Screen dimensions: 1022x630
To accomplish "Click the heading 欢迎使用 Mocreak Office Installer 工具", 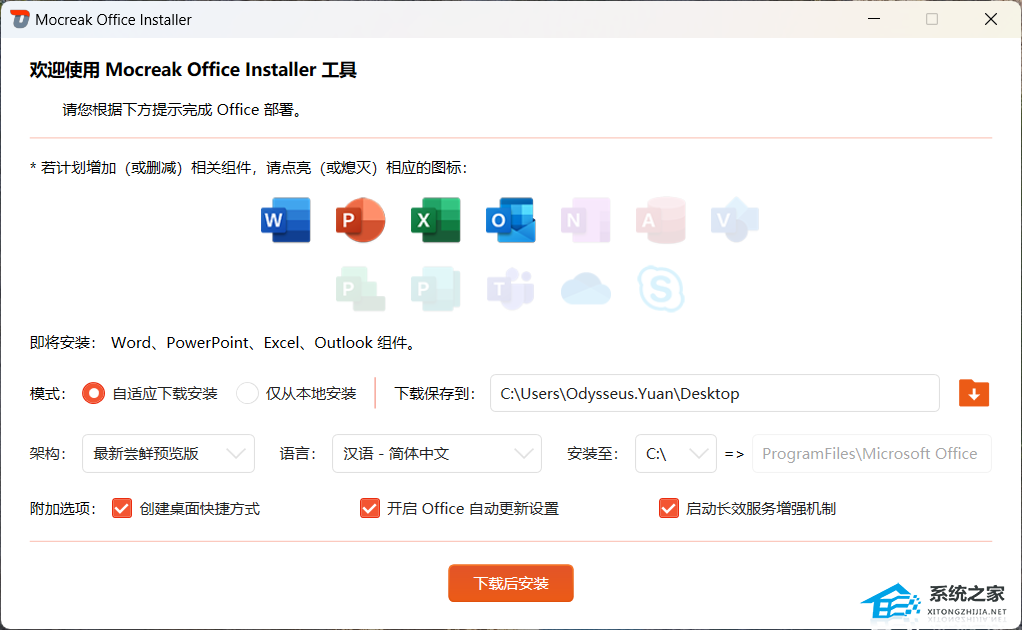I will 193,70.
